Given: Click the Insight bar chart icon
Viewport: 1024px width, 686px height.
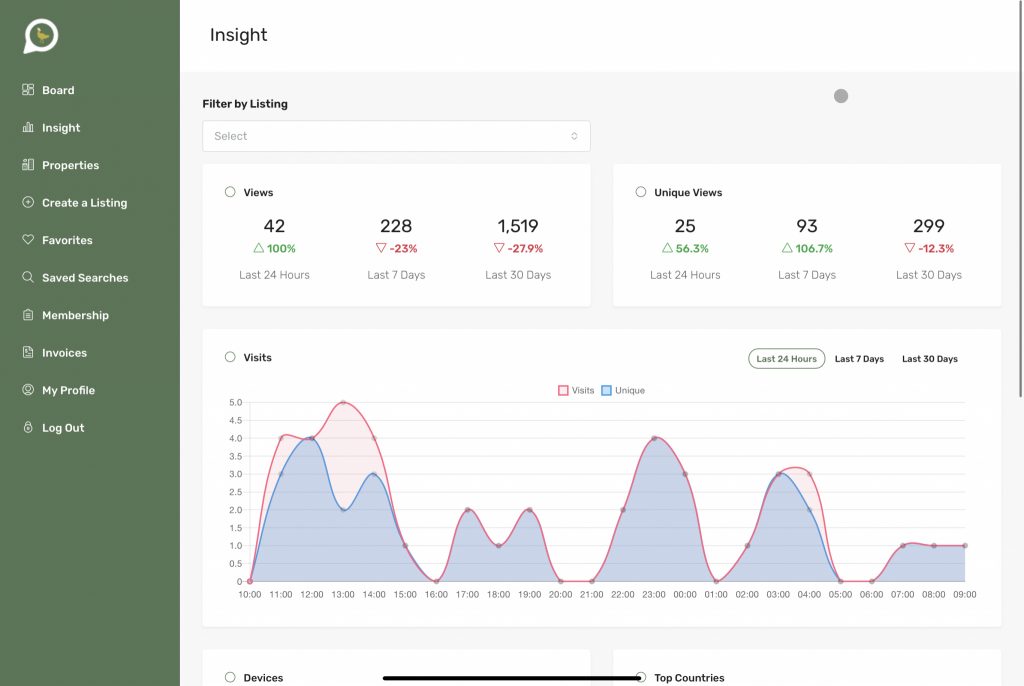Looking at the screenshot, I should (28, 128).
